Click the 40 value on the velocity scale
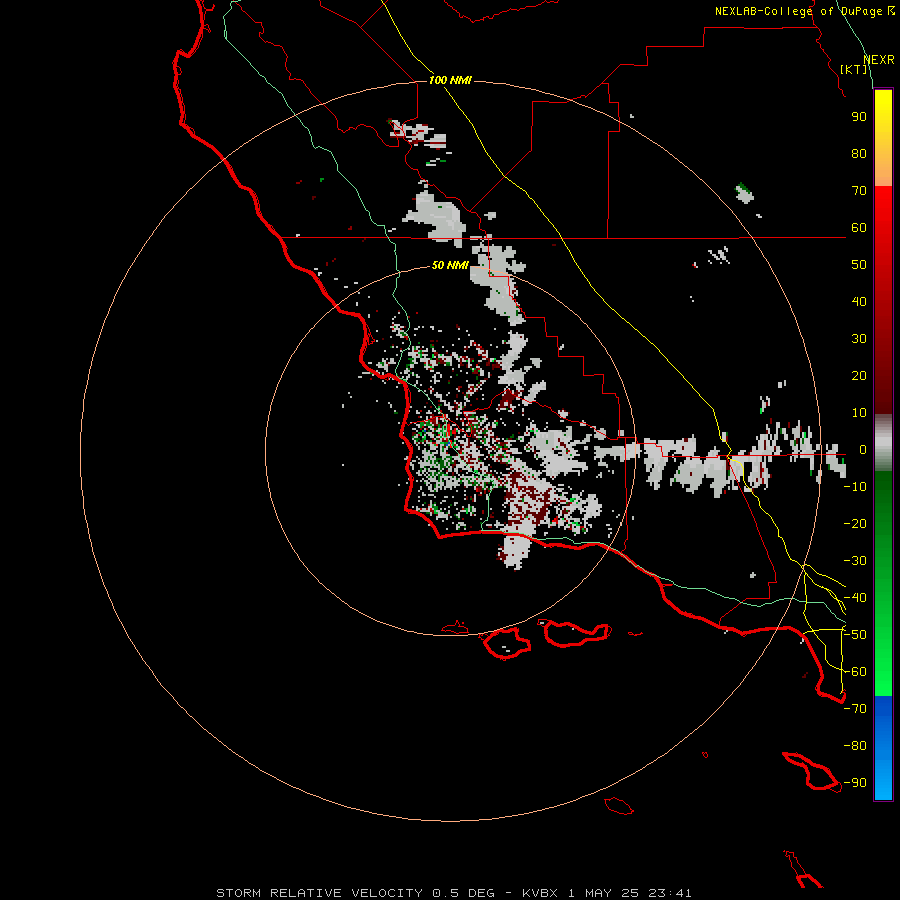The image size is (900, 900). coord(859,302)
